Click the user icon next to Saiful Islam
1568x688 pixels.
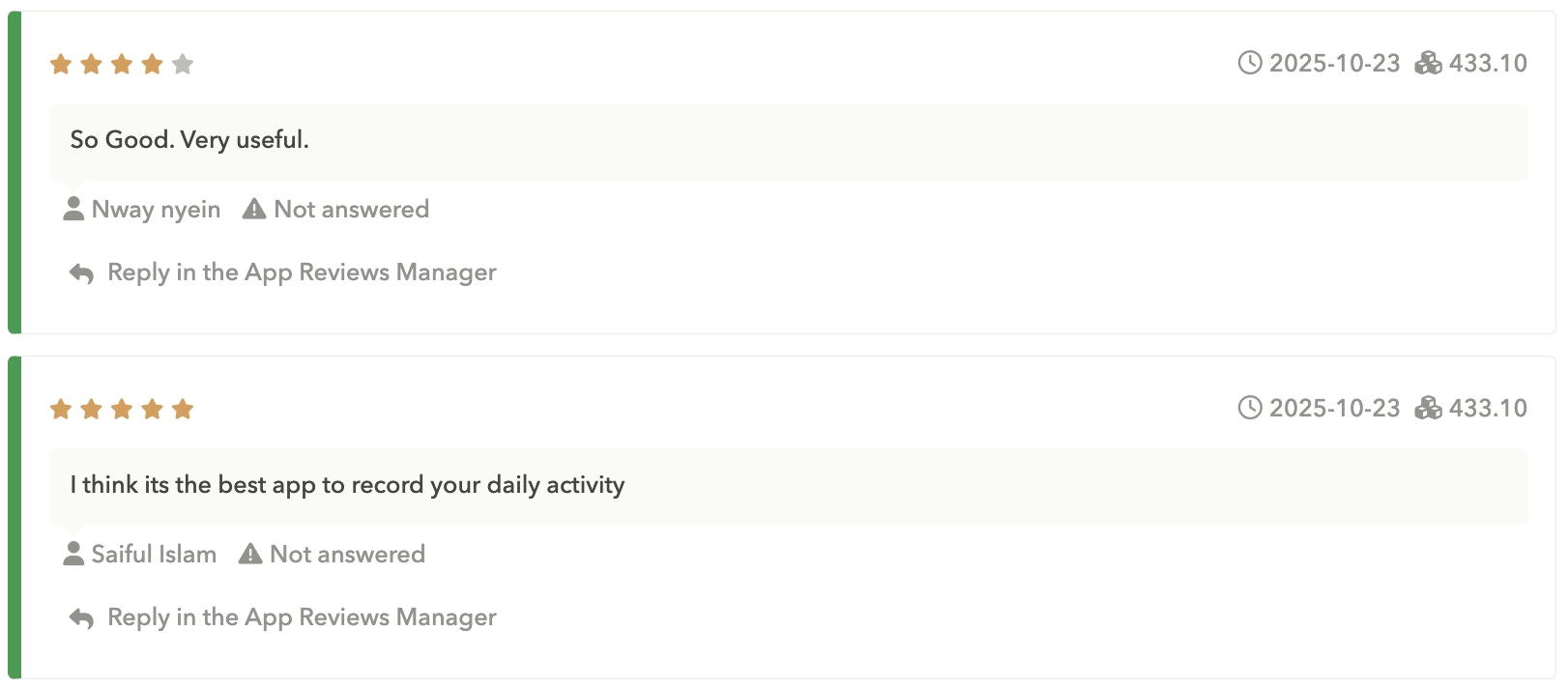click(73, 553)
